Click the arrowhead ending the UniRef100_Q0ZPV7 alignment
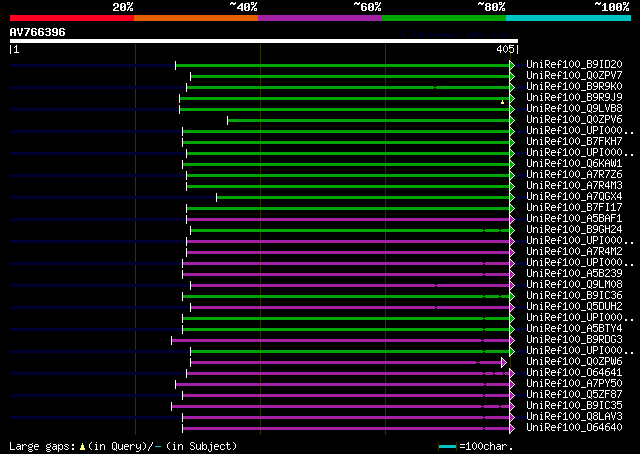Viewport: 640px width, 454px height. tap(512, 76)
